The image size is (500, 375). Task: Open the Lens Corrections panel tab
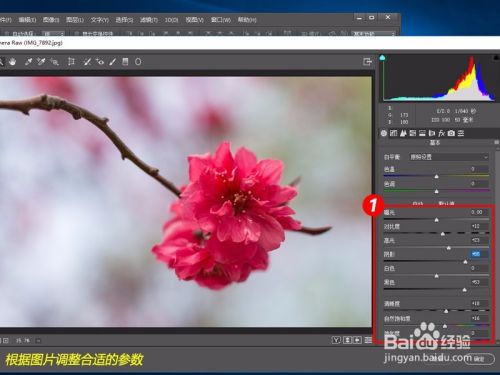pyautogui.click(x=432, y=133)
